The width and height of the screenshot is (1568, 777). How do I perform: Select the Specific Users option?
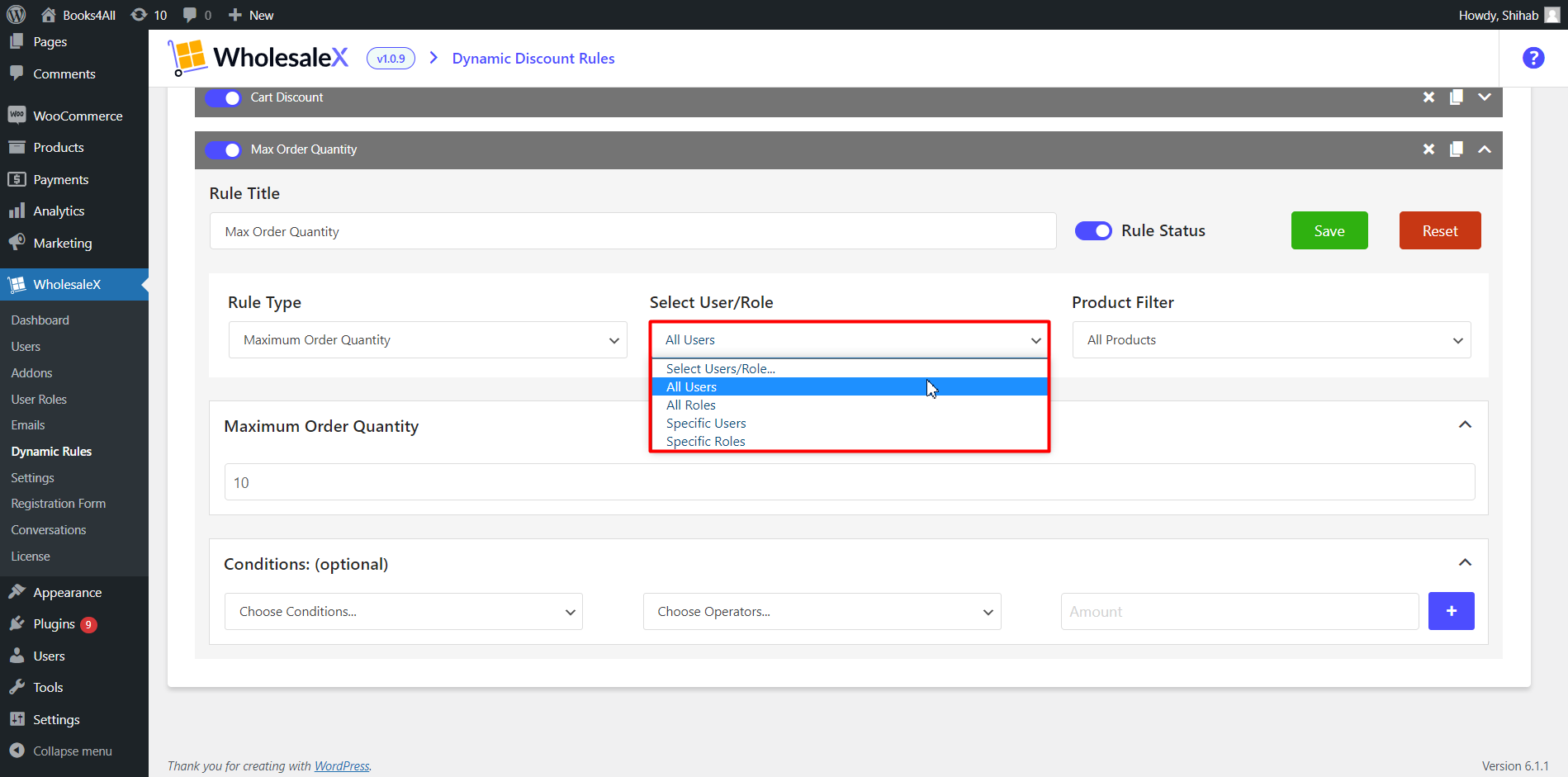pyautogui.click(x=850, y=423)
